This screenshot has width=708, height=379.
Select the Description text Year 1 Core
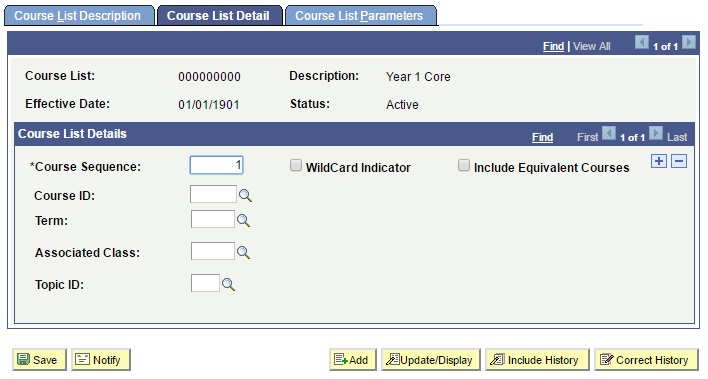tap(418, 77)
